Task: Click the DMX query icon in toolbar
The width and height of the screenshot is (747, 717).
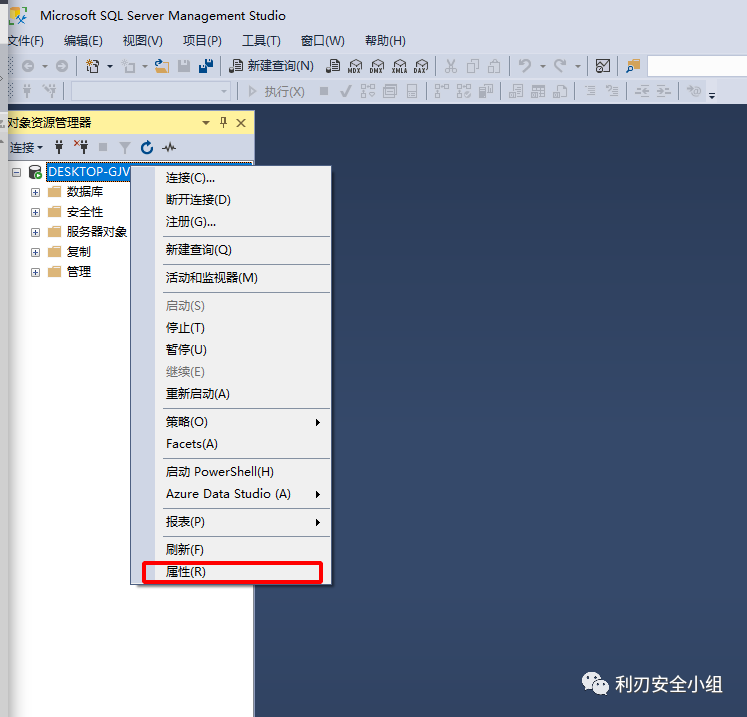Action: pos(377,66)
